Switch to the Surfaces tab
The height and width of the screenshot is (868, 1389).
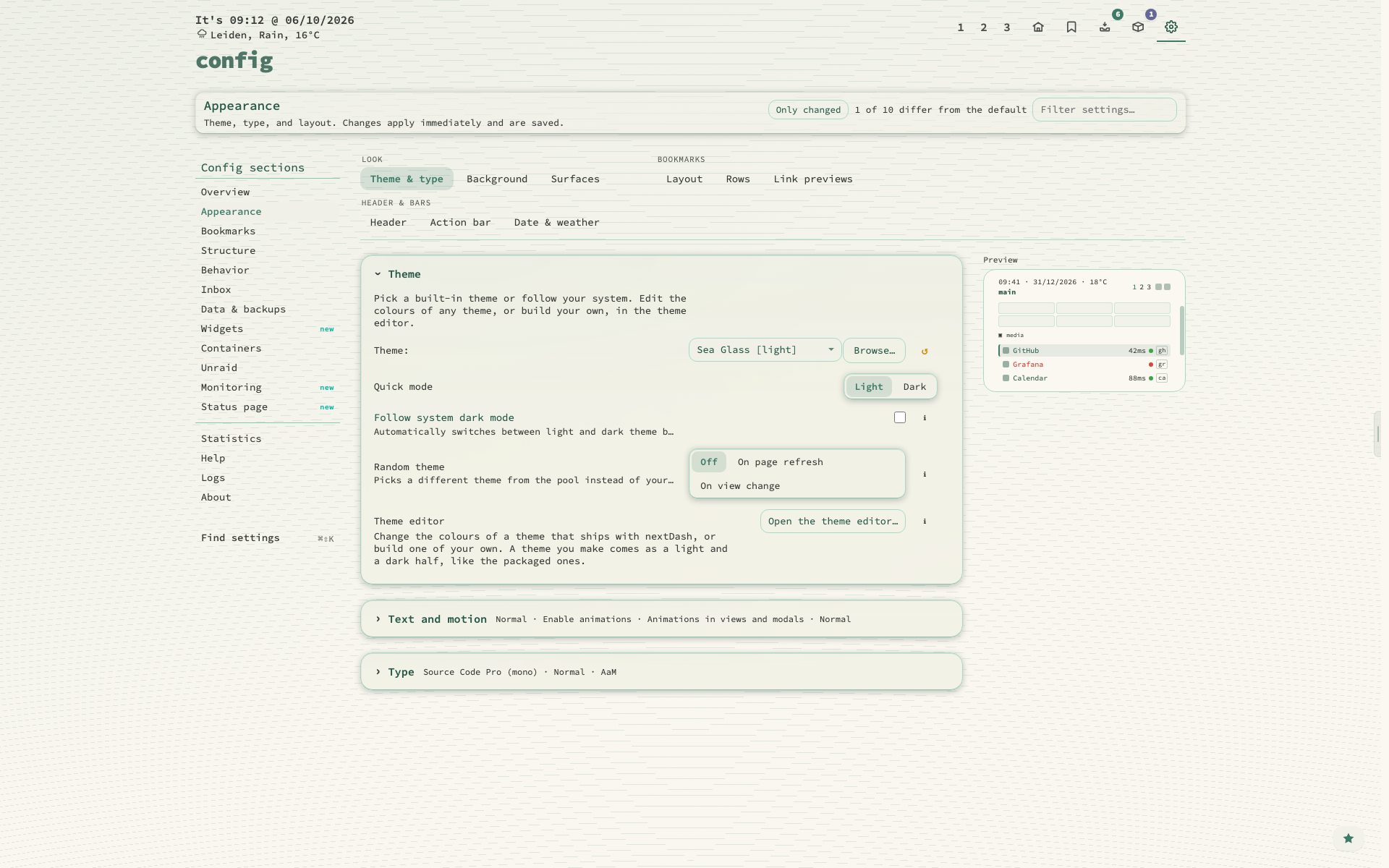pyautogui.click(x=575, y=179)
